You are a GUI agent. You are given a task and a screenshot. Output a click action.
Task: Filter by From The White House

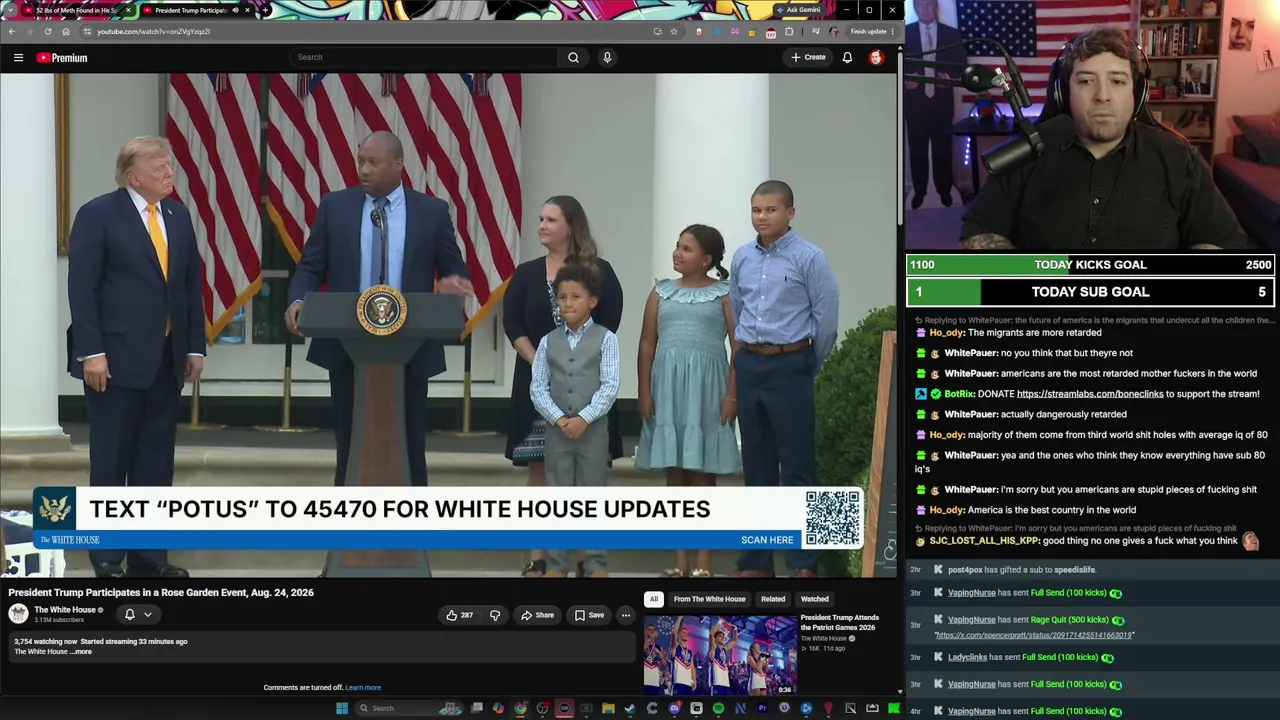(x=709, y=599)
